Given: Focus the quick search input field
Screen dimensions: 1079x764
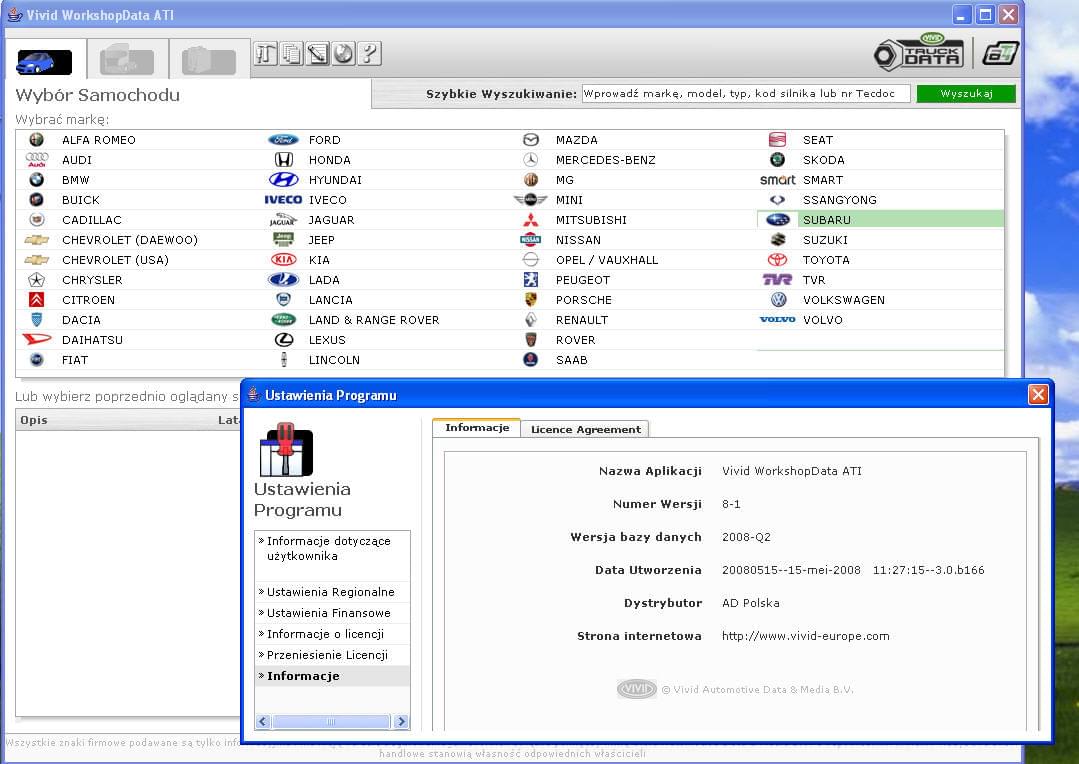Looking at the screenshot, I should (746, 94).
